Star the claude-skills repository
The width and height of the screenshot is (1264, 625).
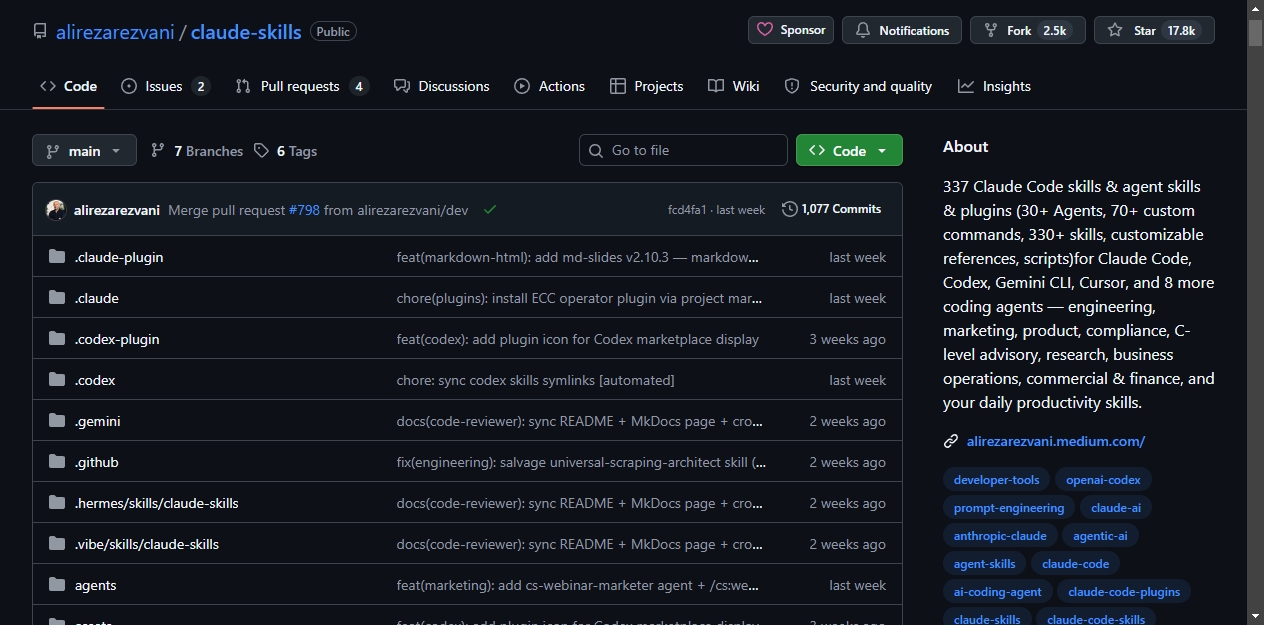pos(1154,30)
